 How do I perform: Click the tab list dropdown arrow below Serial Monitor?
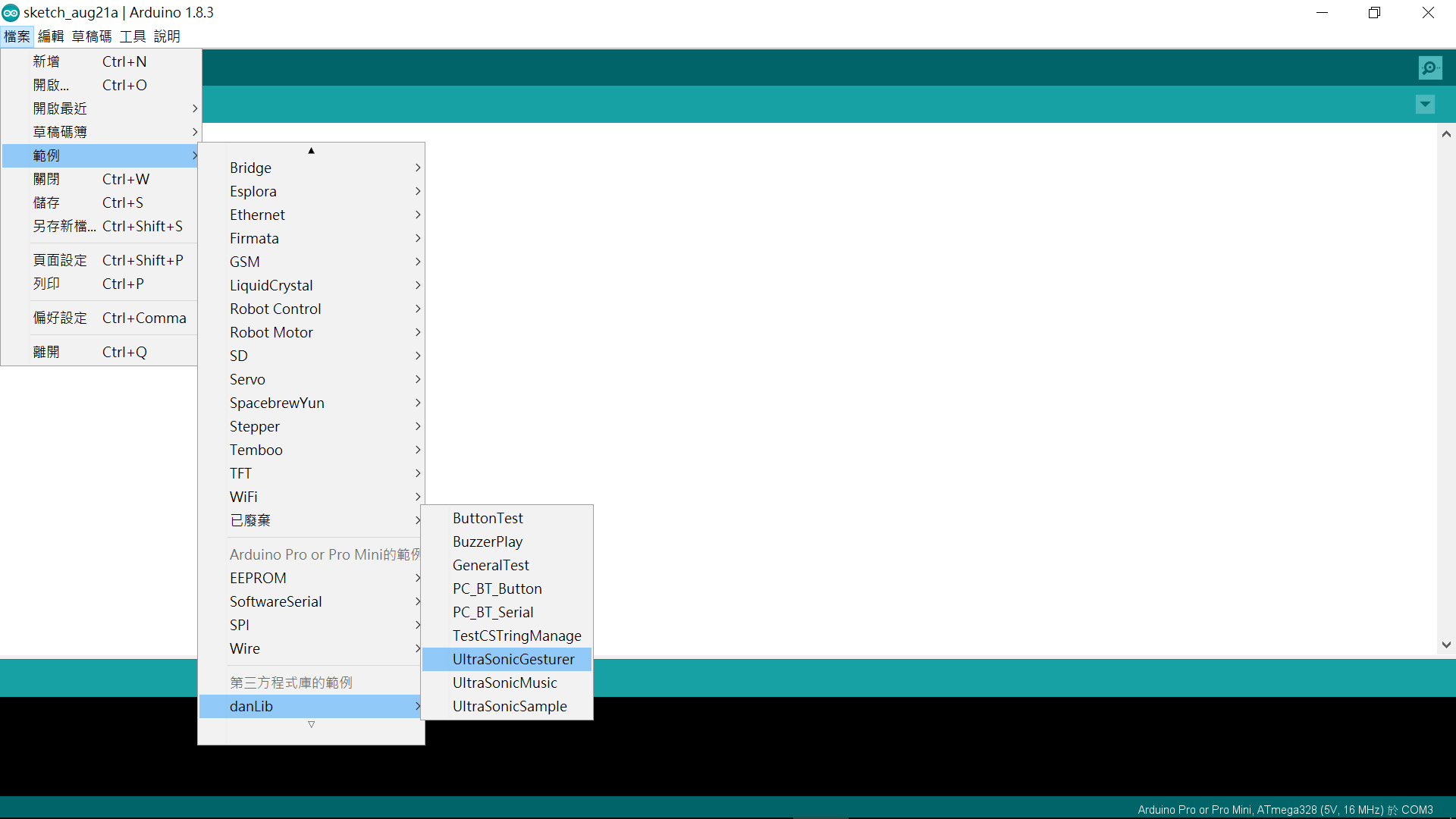[x=1425, y=104]
